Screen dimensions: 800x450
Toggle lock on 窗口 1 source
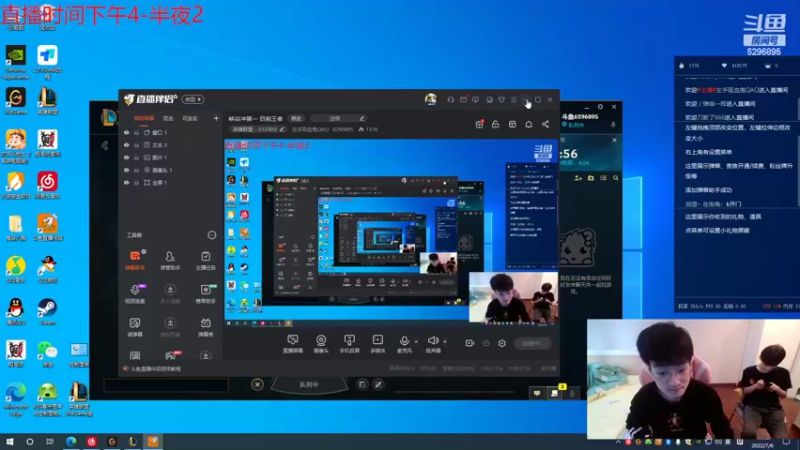[137, 132]
